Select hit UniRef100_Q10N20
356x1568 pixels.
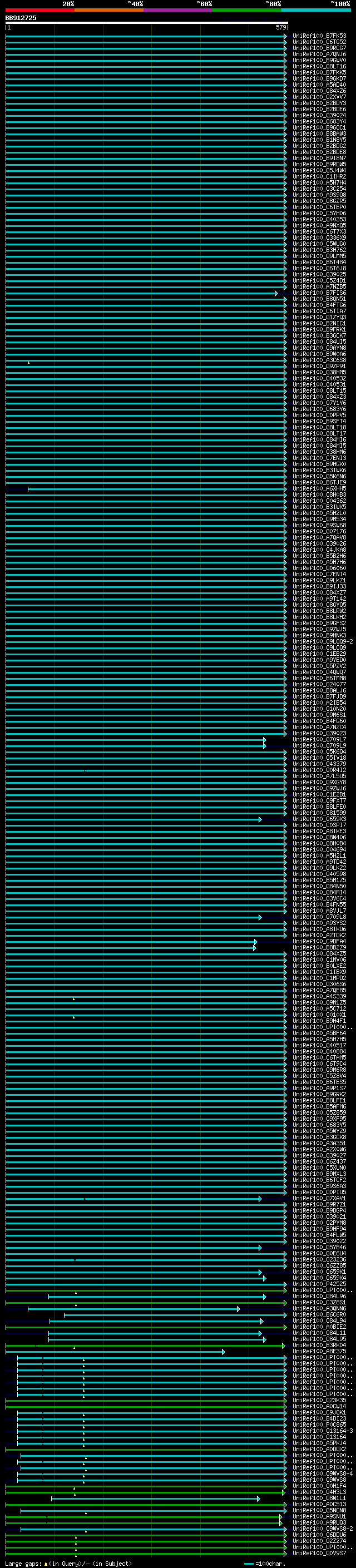click(x=319, y=709)
